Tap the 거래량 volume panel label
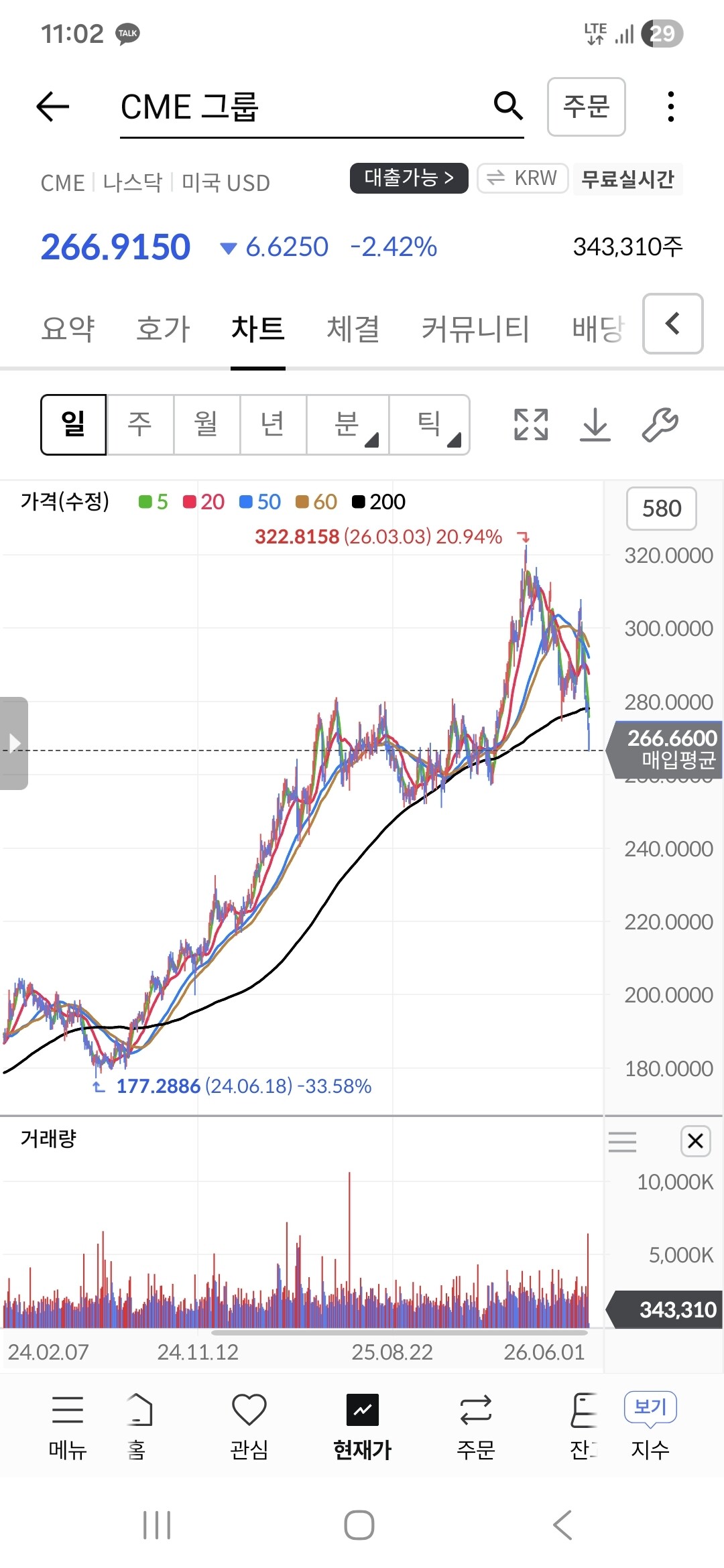 click(48, 1138)
